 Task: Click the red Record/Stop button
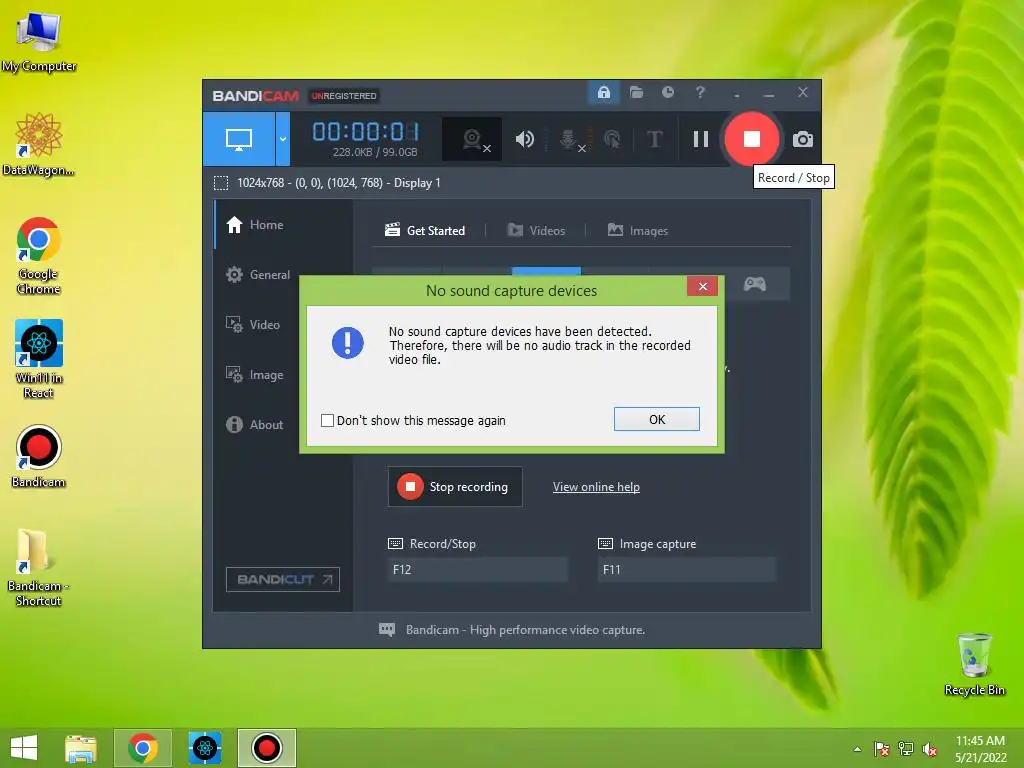752,138
